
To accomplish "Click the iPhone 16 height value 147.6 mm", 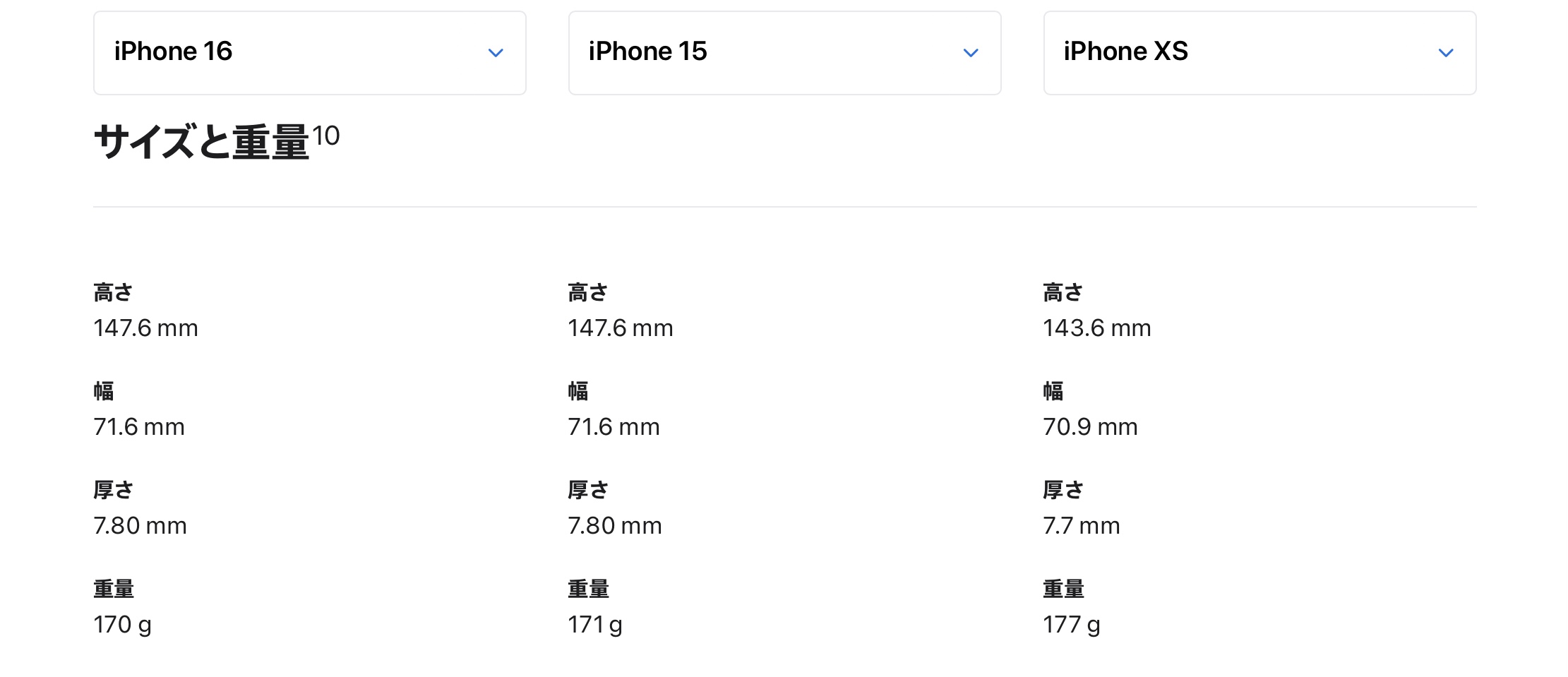I will [x=145, y=328].
